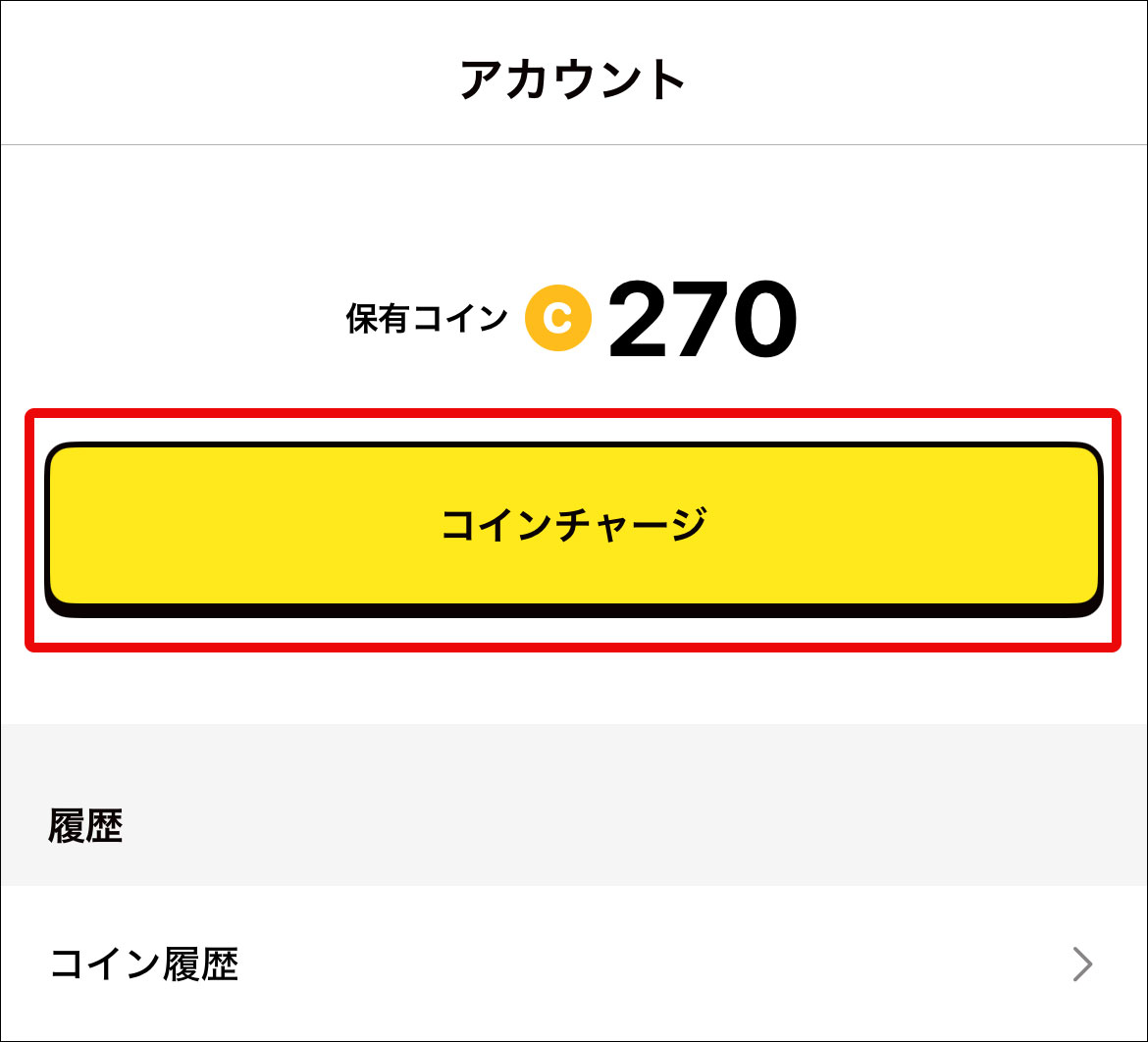Tap the round yellow-orange C coin badge

coord(557,318)
